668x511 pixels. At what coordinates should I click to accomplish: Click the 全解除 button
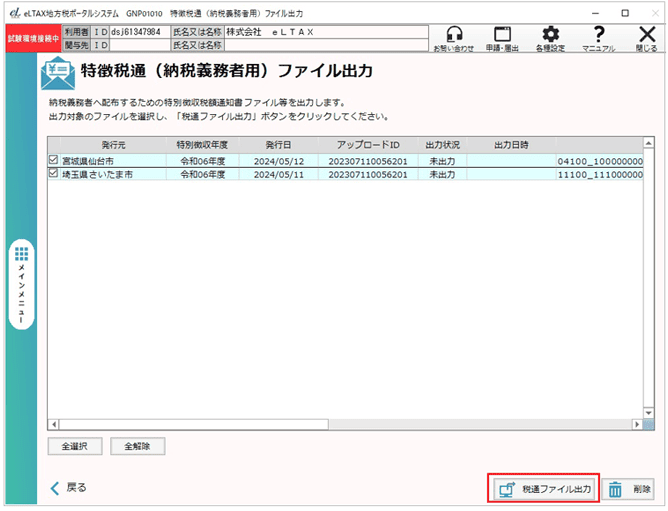tap(137, 446)
